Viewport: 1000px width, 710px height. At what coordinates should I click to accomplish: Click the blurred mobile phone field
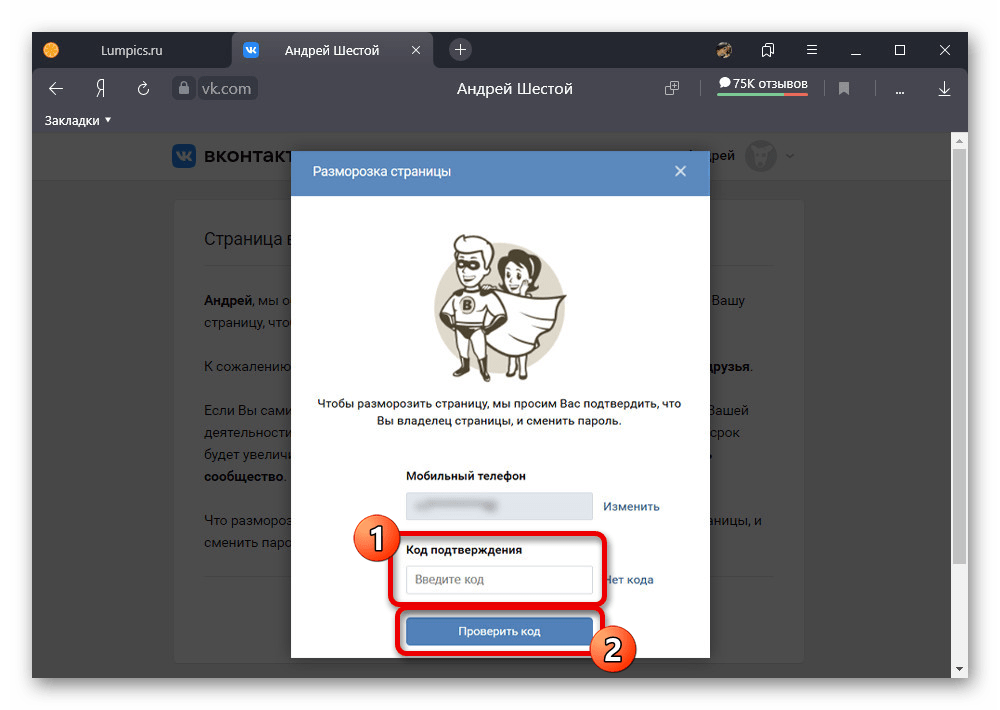499,506
